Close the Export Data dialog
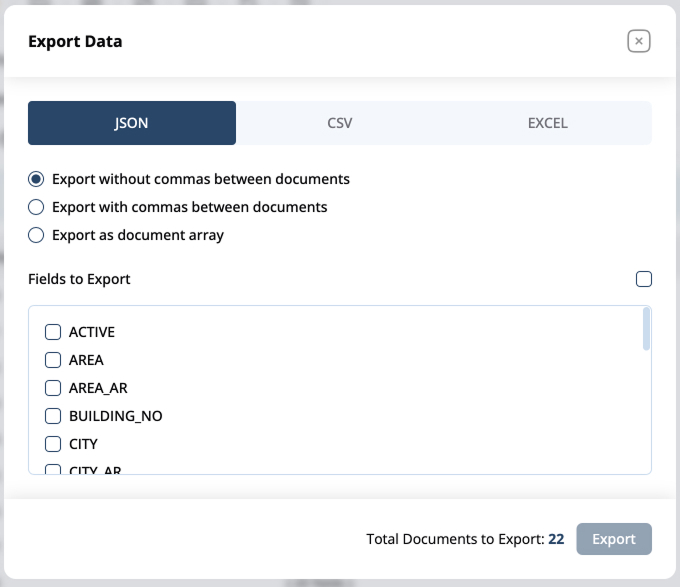 [638, 41]
